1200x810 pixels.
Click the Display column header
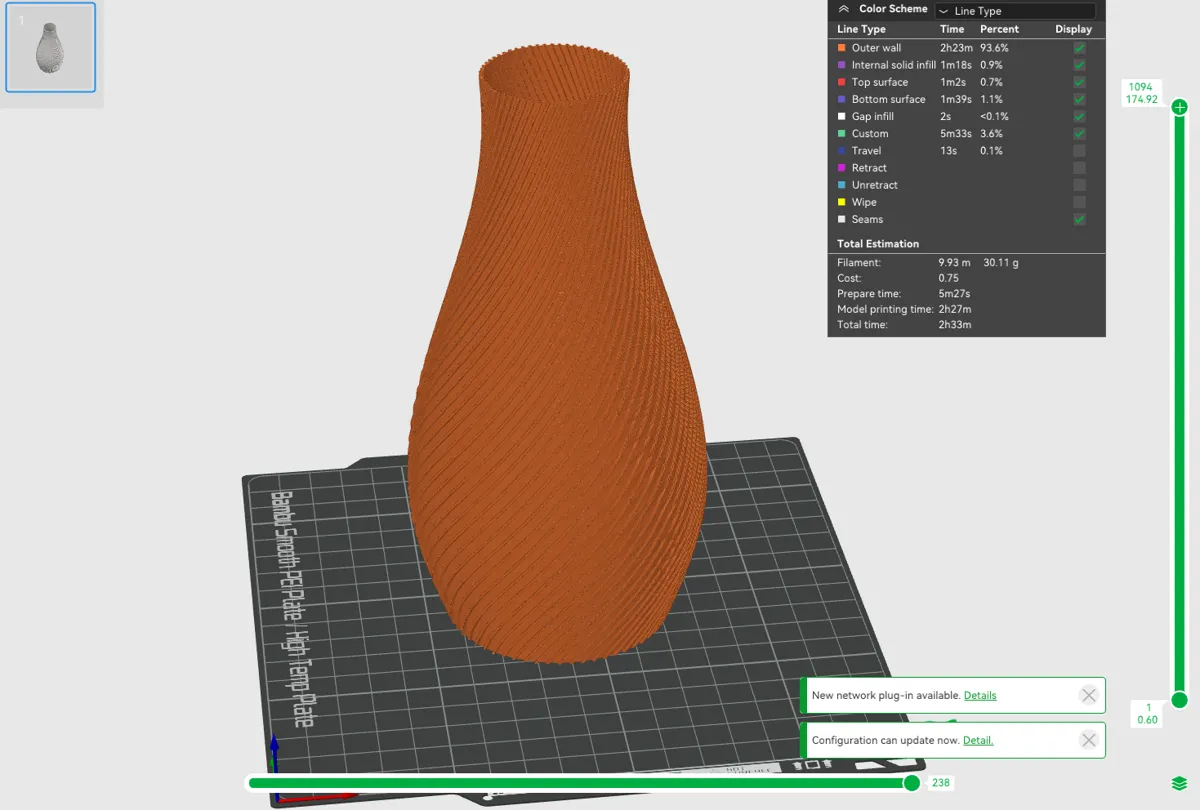pos(1074,29)
